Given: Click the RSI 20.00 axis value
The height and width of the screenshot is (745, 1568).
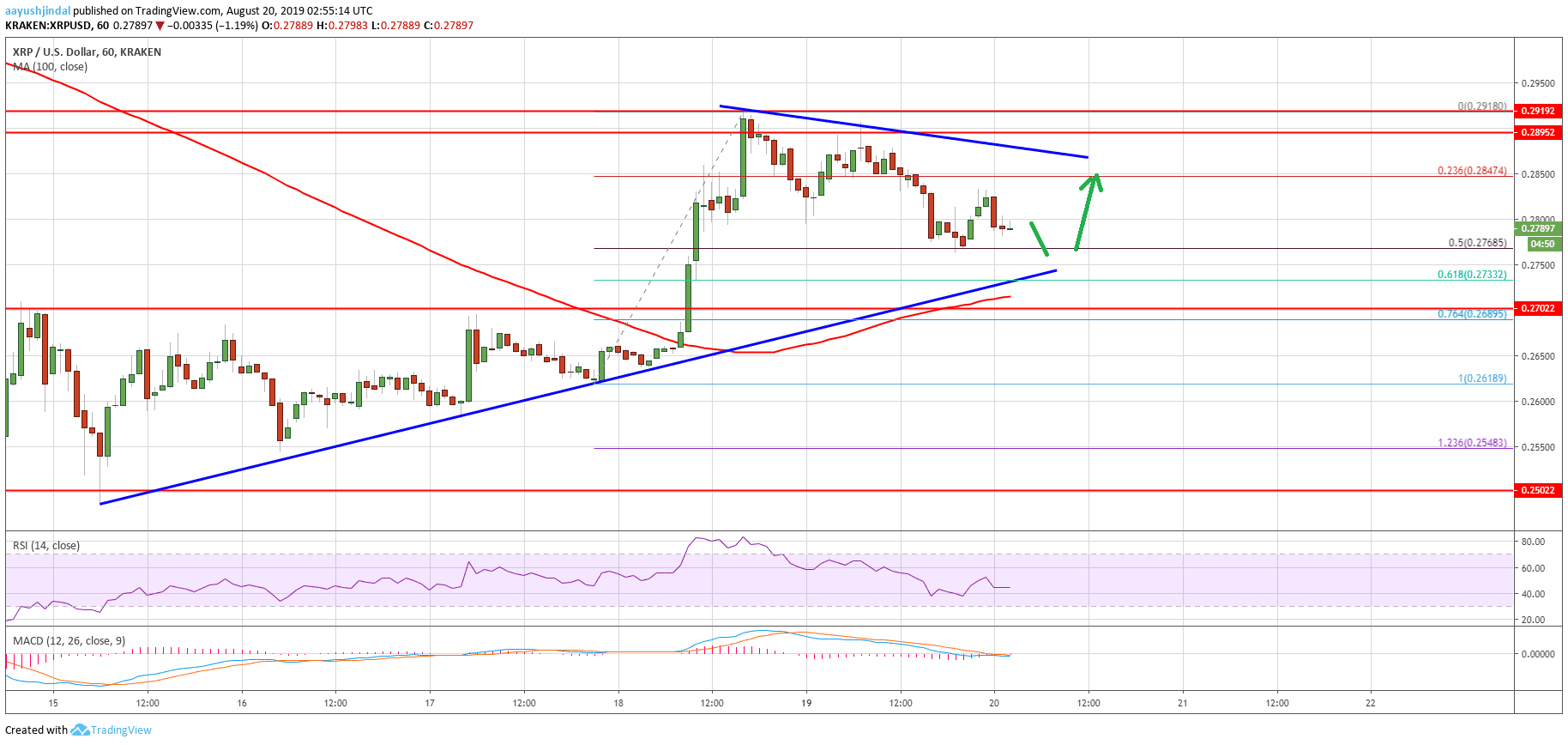Looking at the screenshot, I should coord(1533,620).
